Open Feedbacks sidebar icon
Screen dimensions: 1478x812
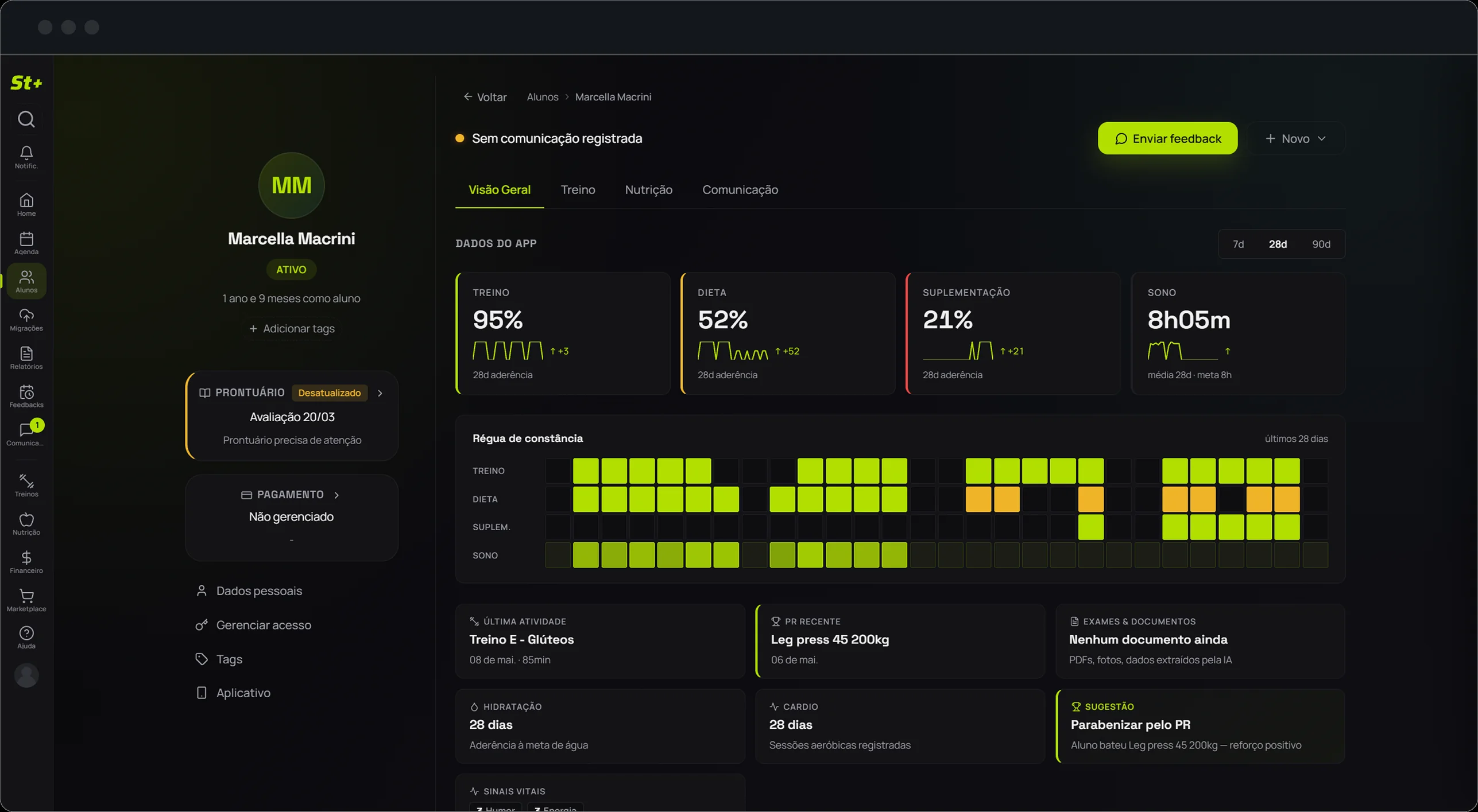click(x=26, y=397)
